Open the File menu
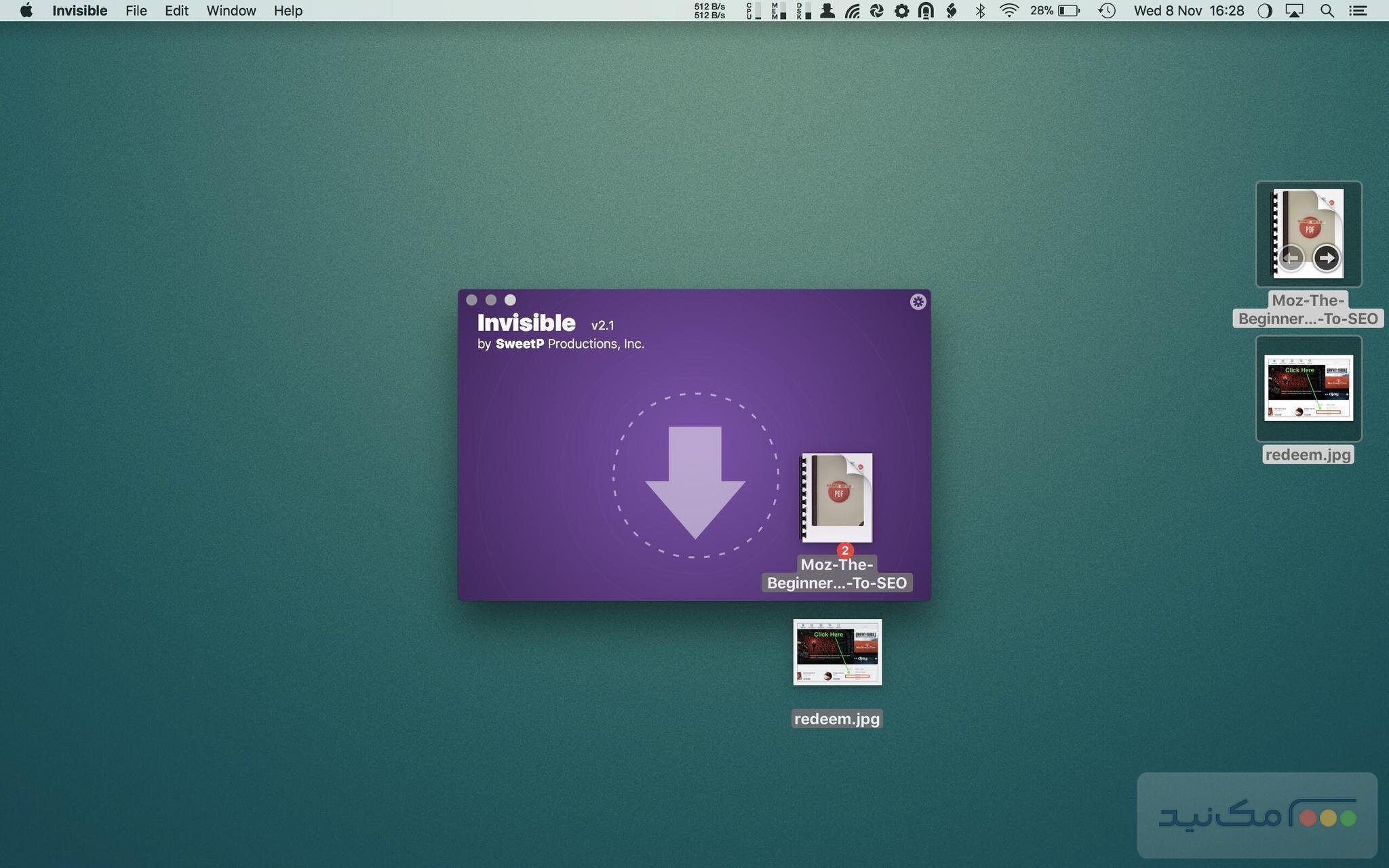This screenshot has width=1389, height=868. point(136,11)
